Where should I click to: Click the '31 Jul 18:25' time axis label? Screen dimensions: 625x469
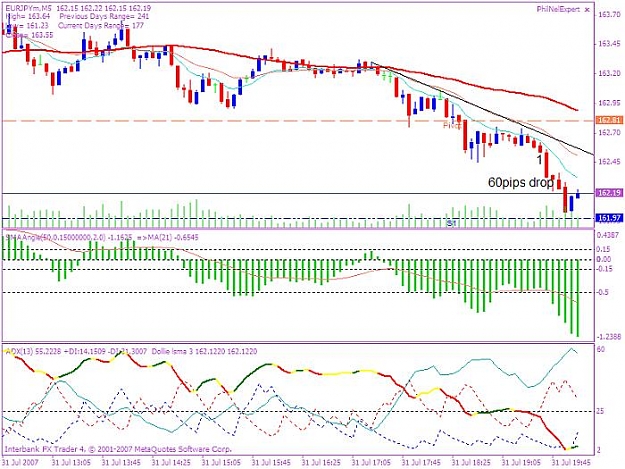(471, 463)
